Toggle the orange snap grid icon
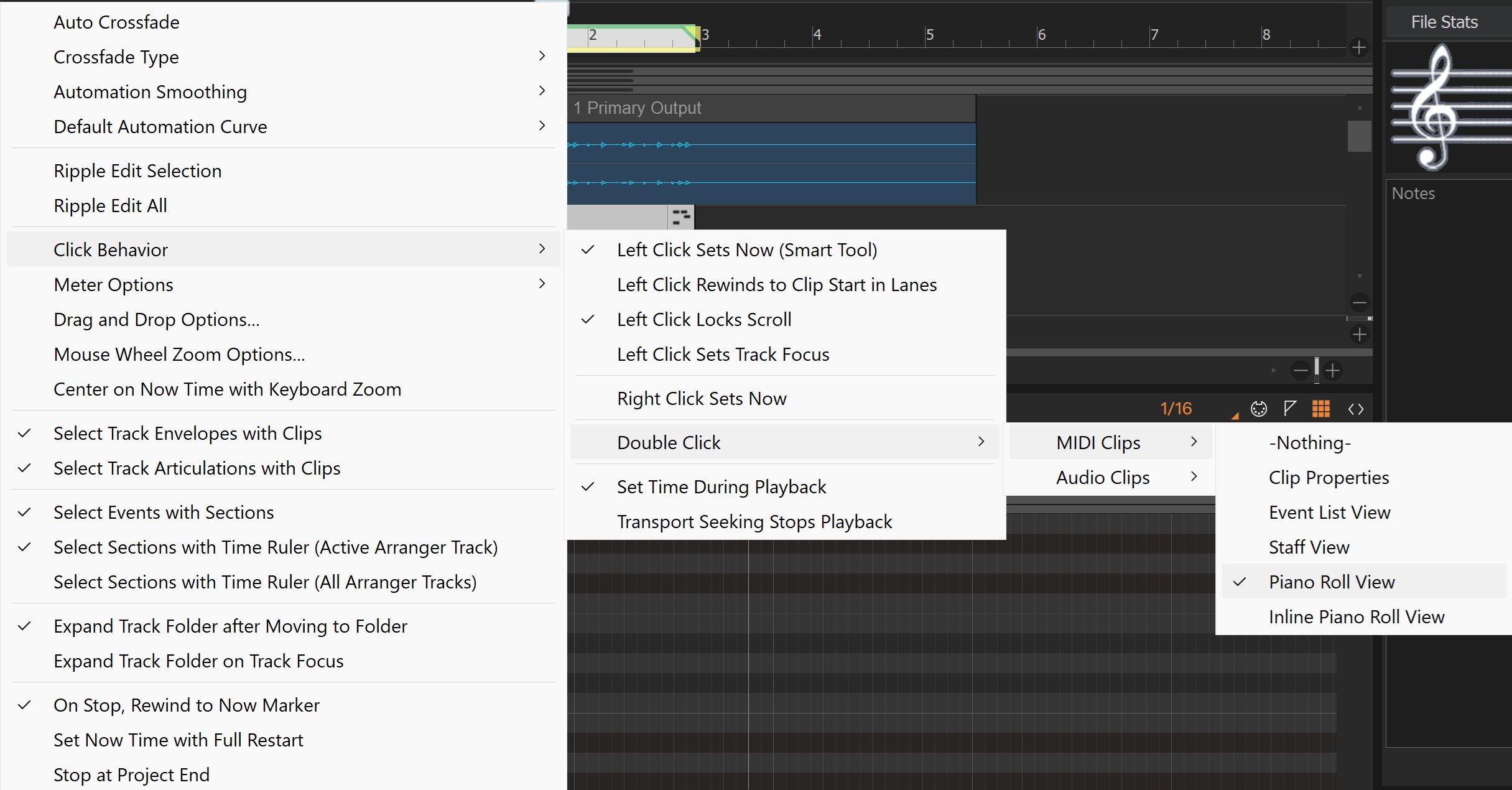Image resolution: width=1512 pixels, height=790 pixels. tap(1320, 409)
